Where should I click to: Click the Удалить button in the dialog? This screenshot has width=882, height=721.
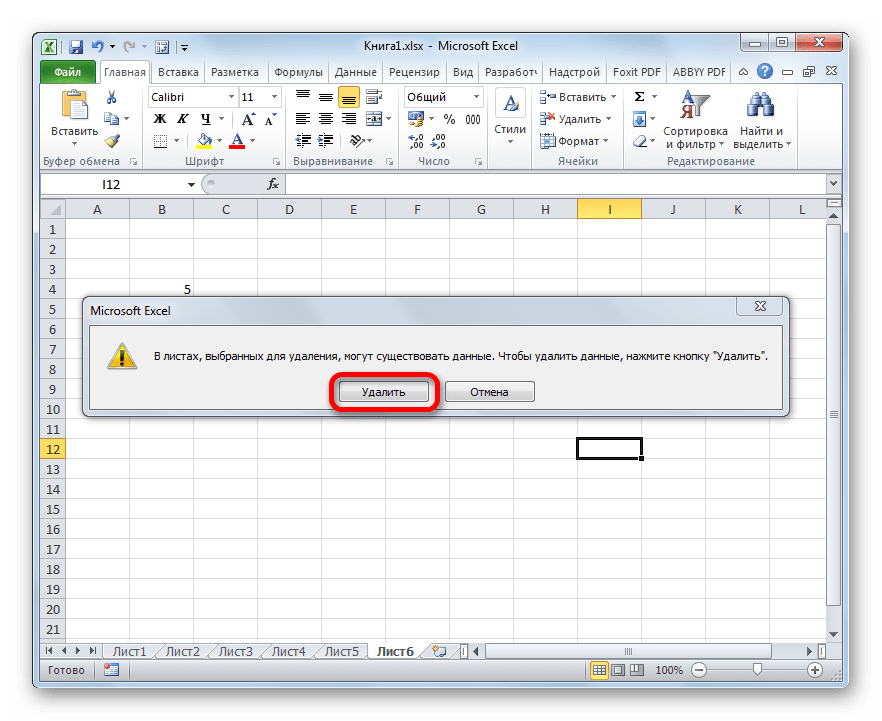(x=383, y=392)
